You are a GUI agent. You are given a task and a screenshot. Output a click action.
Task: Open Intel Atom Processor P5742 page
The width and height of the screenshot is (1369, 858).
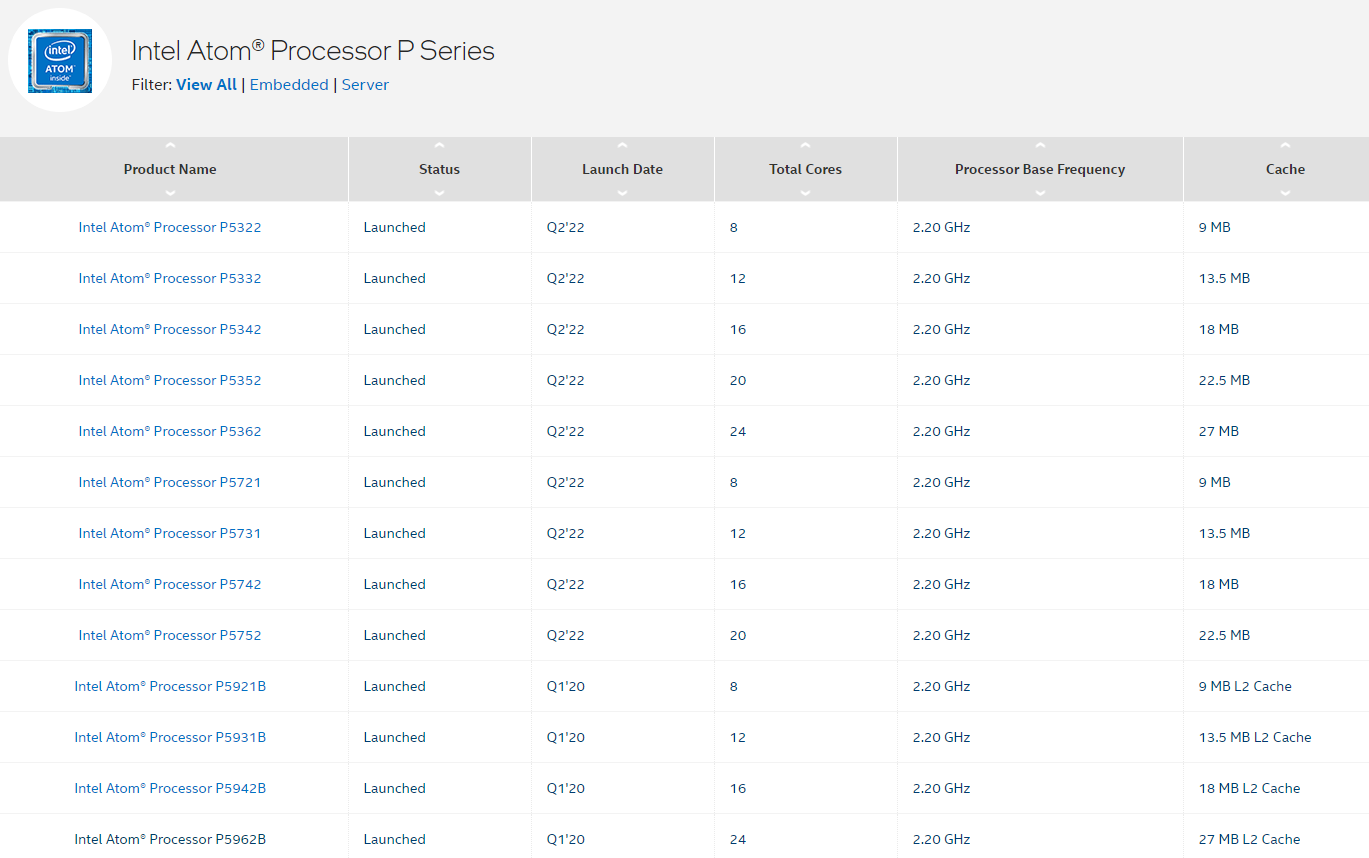tap(170, 584)
